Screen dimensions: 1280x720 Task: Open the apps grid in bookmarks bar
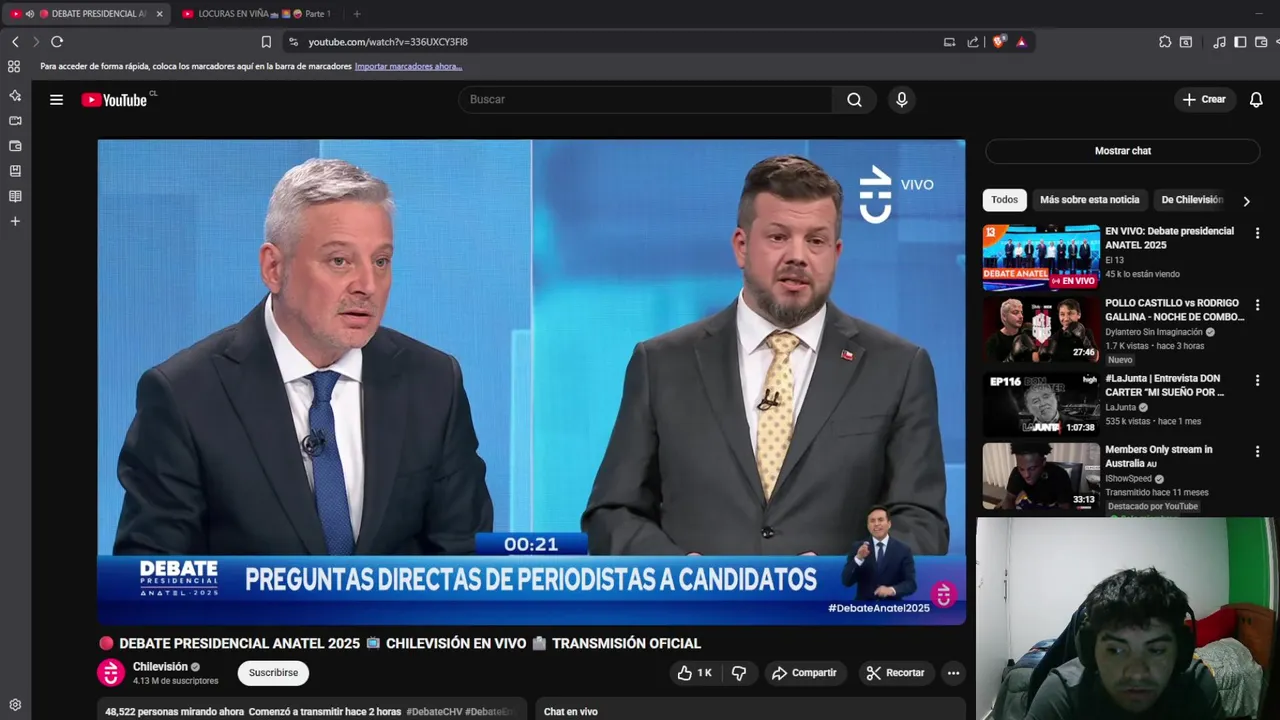coord(14,66)
